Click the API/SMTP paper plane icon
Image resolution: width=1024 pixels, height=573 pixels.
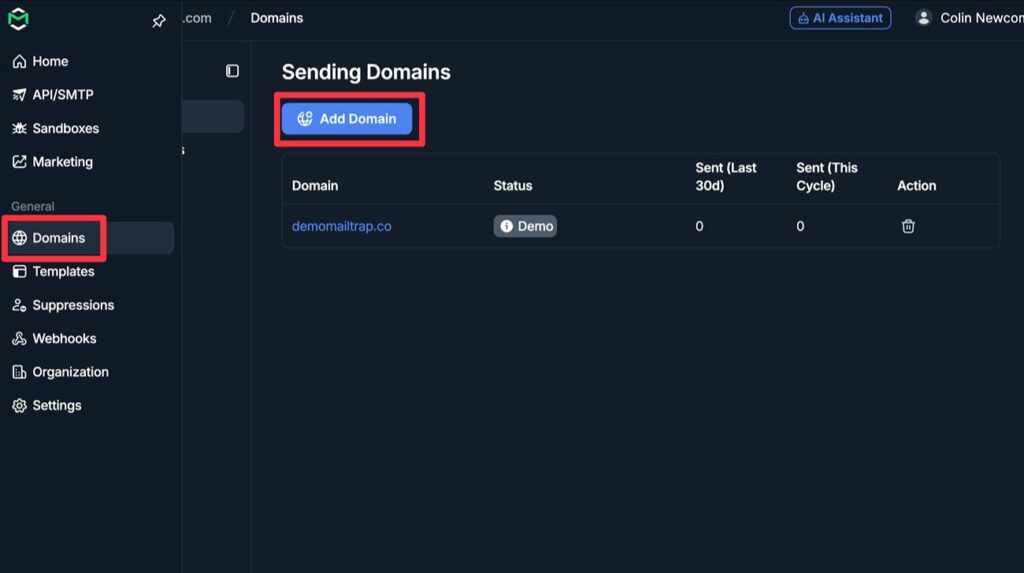(x=20, y=95)
